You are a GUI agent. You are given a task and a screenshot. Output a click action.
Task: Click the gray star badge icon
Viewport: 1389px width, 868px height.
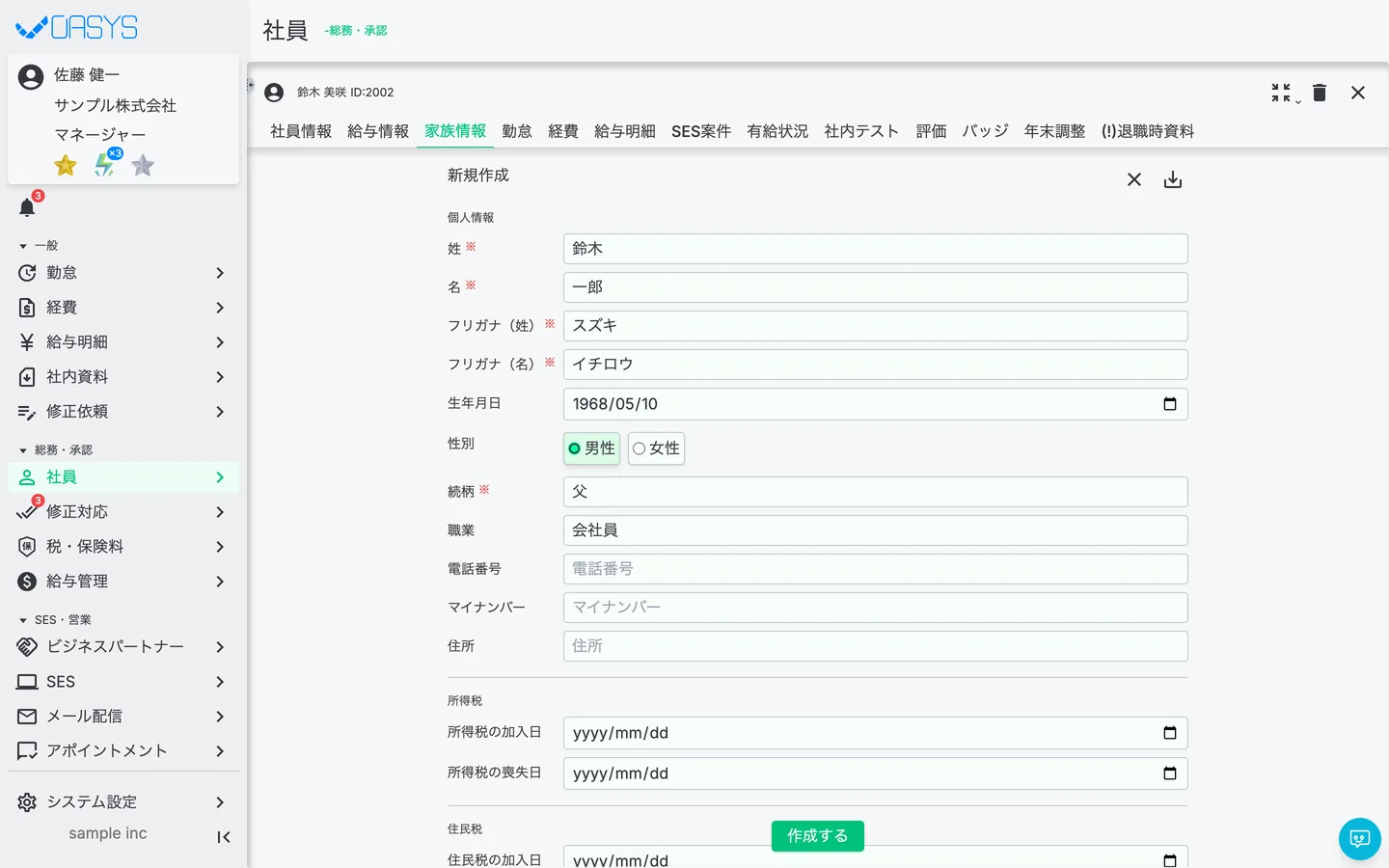tap(143, 166)
